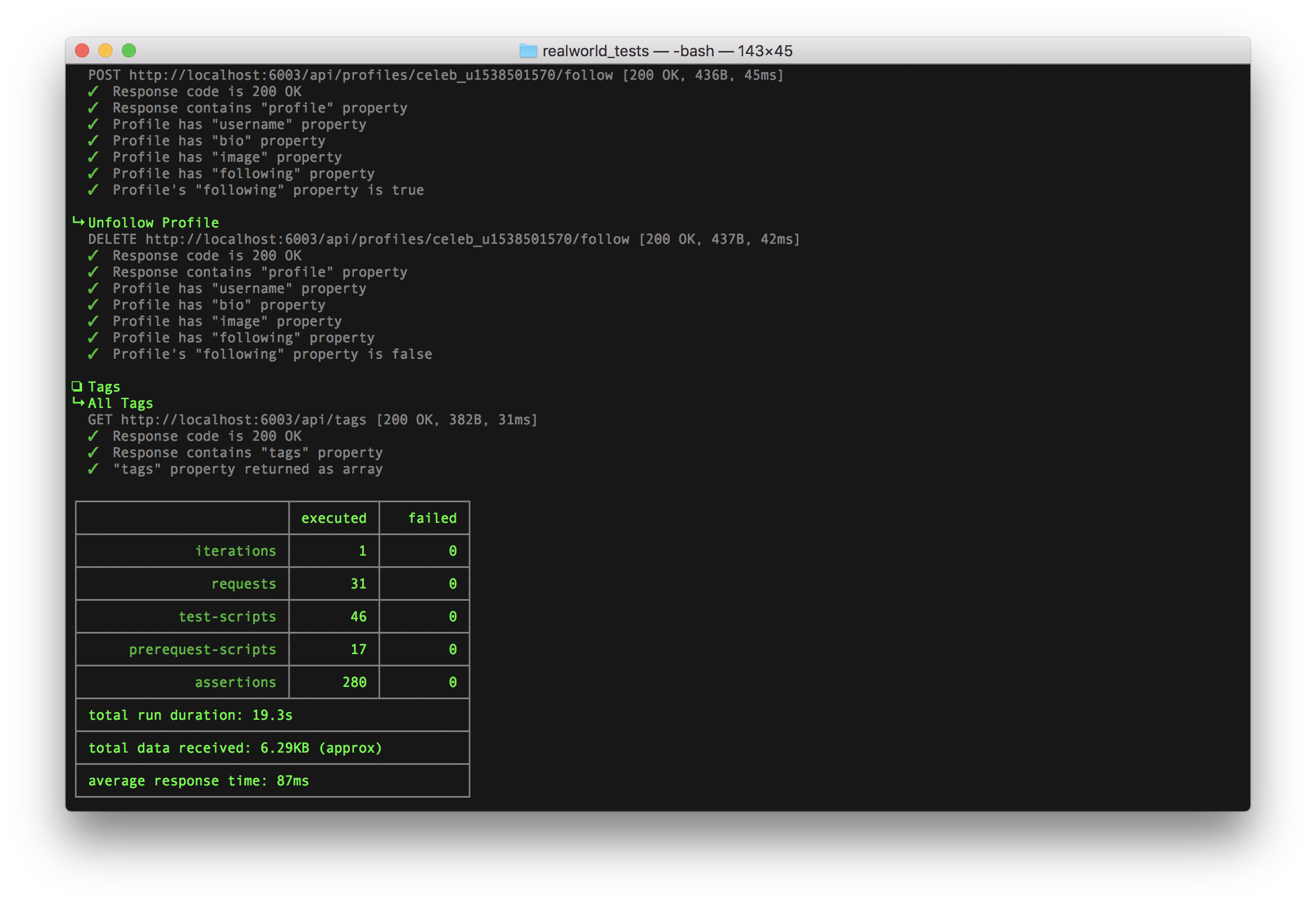Screen dimensions: 1316x905
Task: Click the checkmark beside "Response code is 200 OK" under All Tags
Action: click(x=94, y=436)
